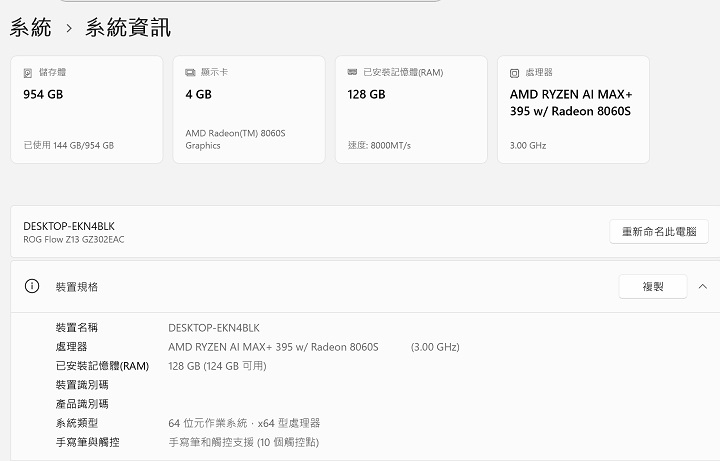The height and width of the screenshot is (461, 720).
Task: Click 手寫筆和觸控支援 (10 個觸控點) value
Action: (x=244, y=442)
